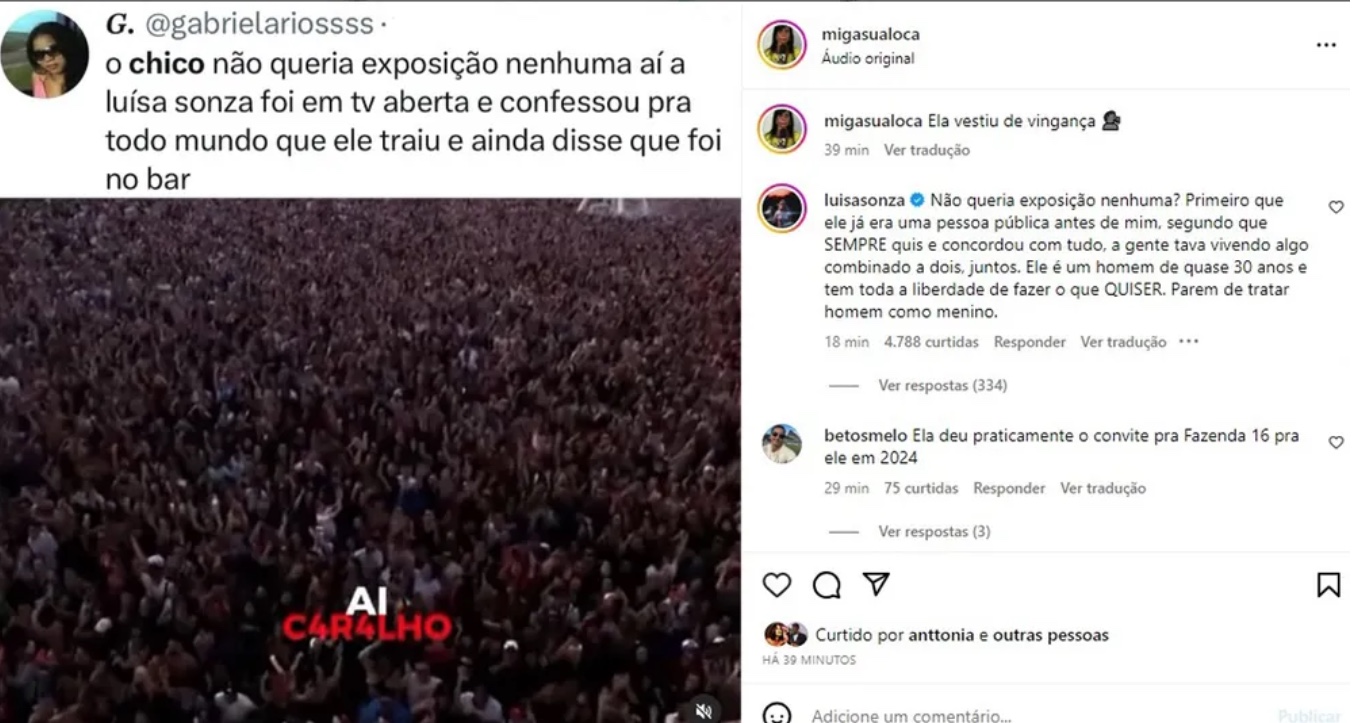View 4.788 curtidas on luisasonza's comment
Screen dimensions: 1370x723
tap(931, 342)
